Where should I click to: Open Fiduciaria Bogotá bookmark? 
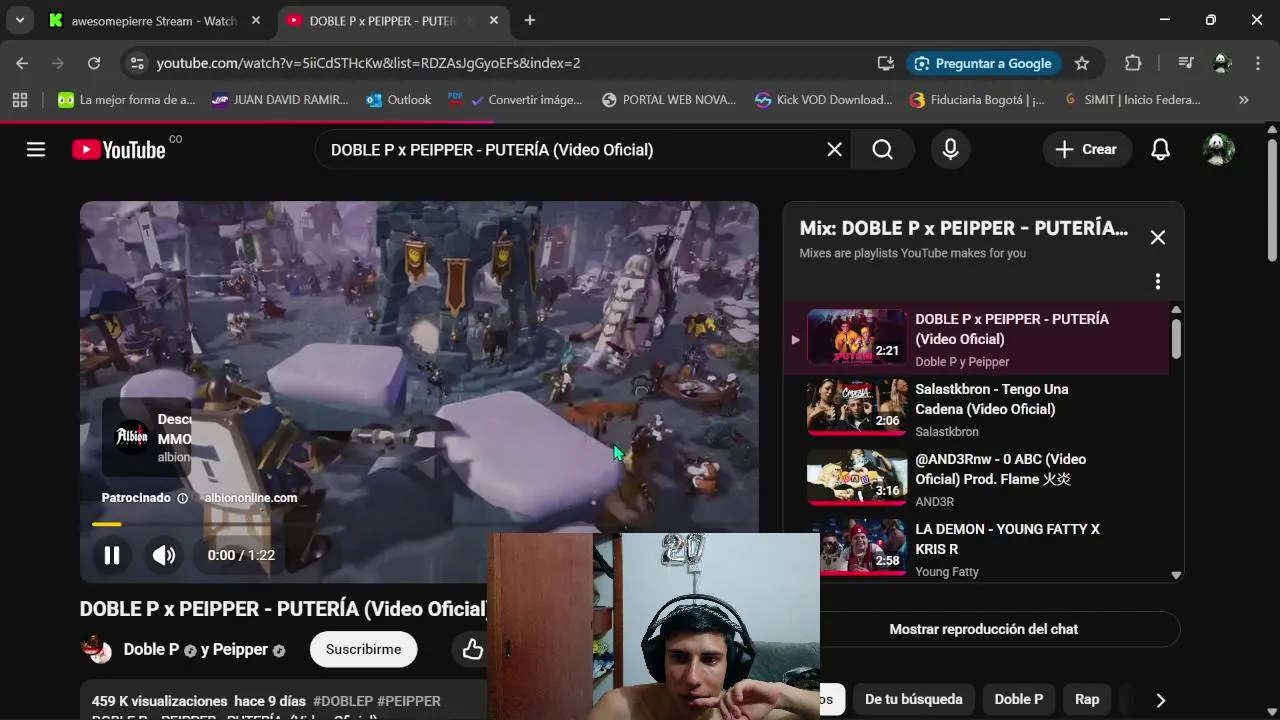click(976, 100)
